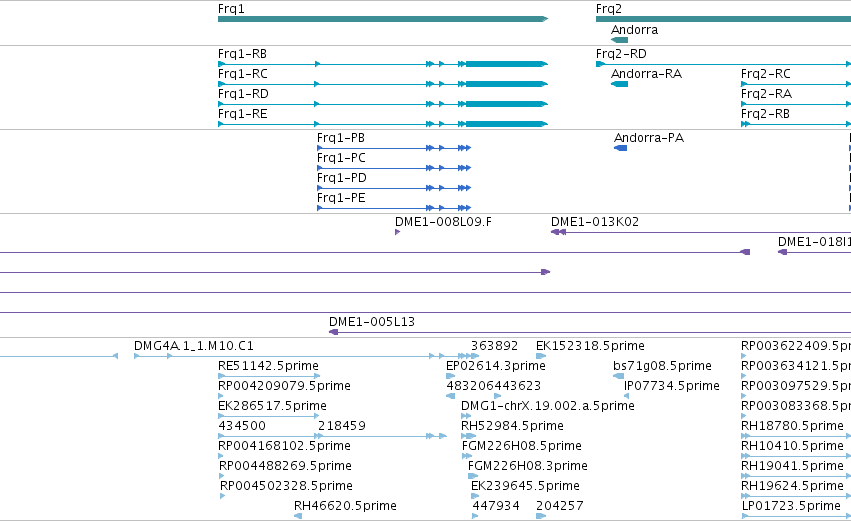This screenshot has width=851, height=521.
Task: Click the 363892 feature label
Action: coord(494,346)
